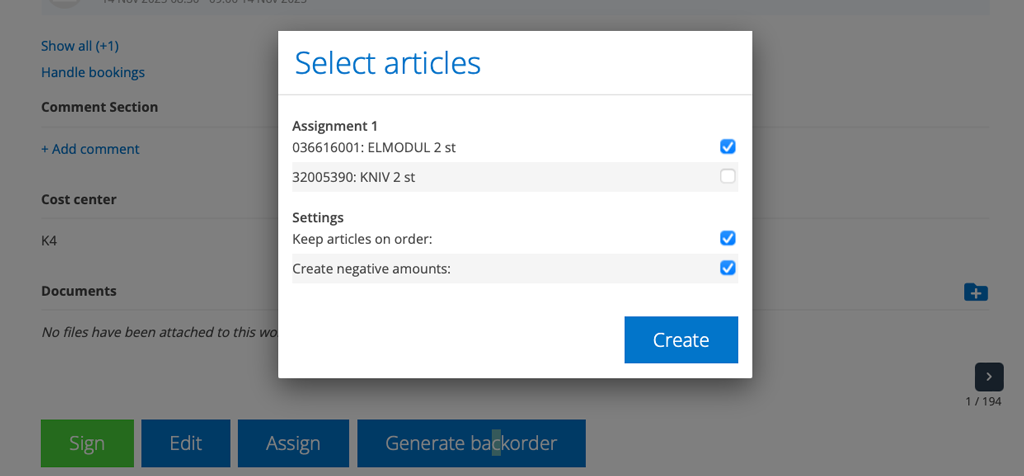Select the 036616001: ELMODUL 2 st row label
The width and height of the screenshot is (1024, 476).
click(374, 147)
